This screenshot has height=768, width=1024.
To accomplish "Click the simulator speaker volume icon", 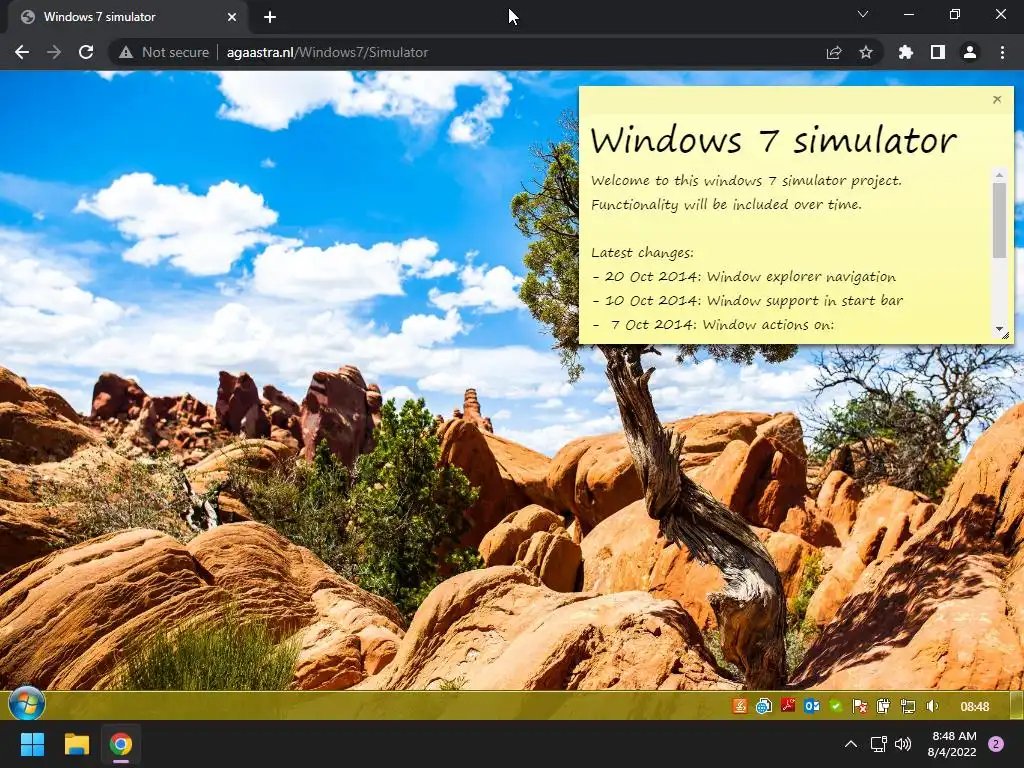I will point(932,706).
